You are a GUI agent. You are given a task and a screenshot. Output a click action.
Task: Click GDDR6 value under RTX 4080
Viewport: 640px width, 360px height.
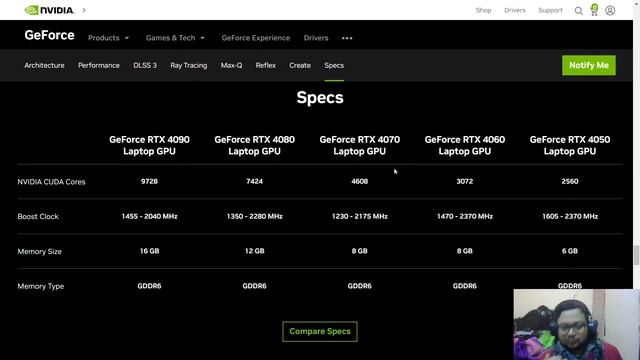coord(254,286)
